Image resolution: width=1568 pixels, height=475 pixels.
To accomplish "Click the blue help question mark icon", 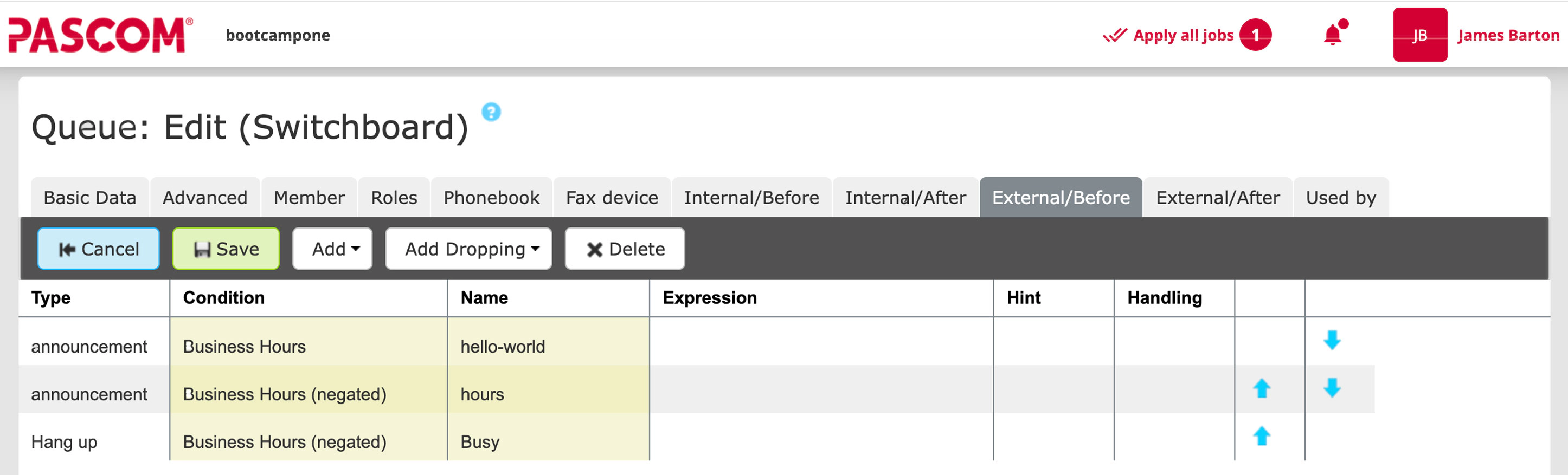I will (491, 112).
